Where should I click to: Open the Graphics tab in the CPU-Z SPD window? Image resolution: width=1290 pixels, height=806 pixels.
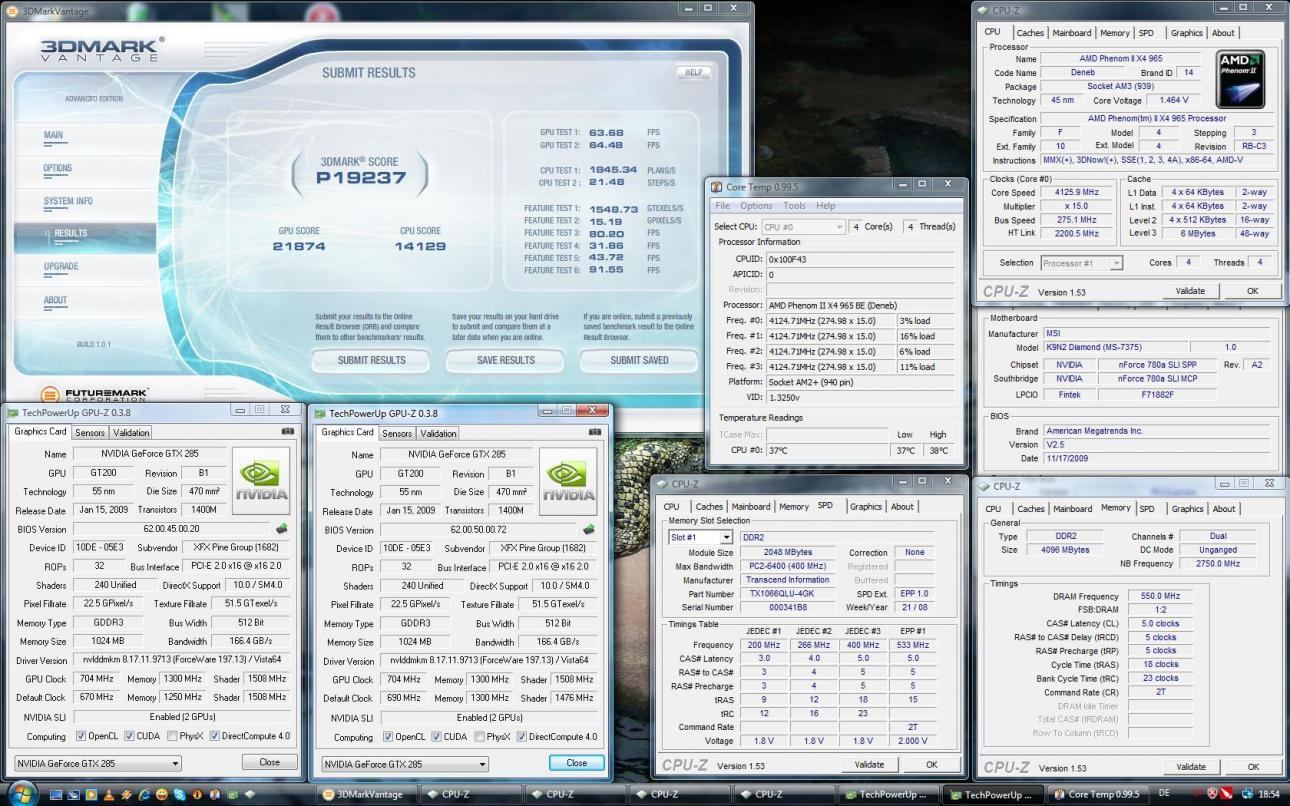pyautogui.click(x=866, y=506)
